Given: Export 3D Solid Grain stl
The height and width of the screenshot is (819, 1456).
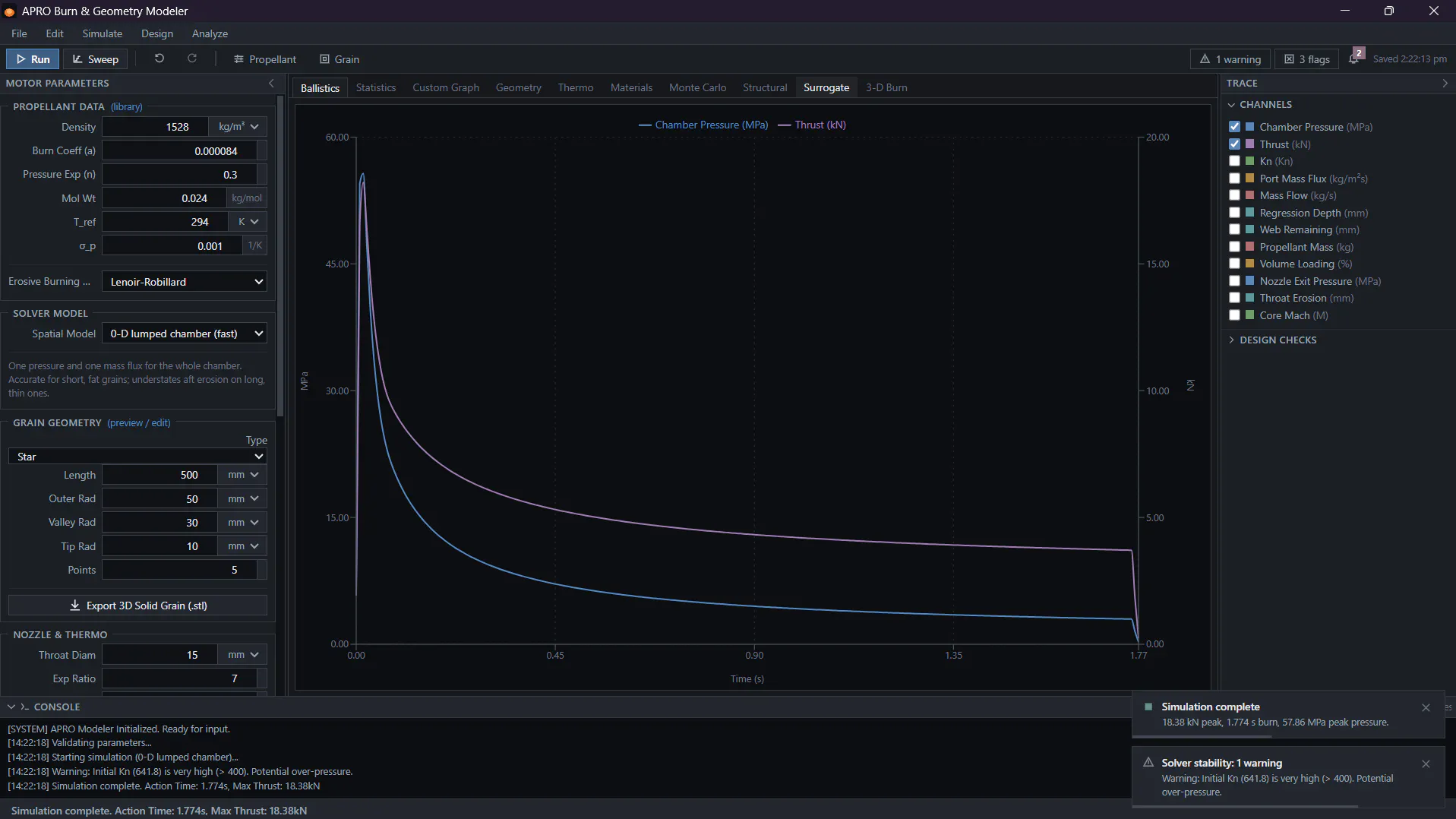Looking at the screenshot, I should (x=137, y=606).
